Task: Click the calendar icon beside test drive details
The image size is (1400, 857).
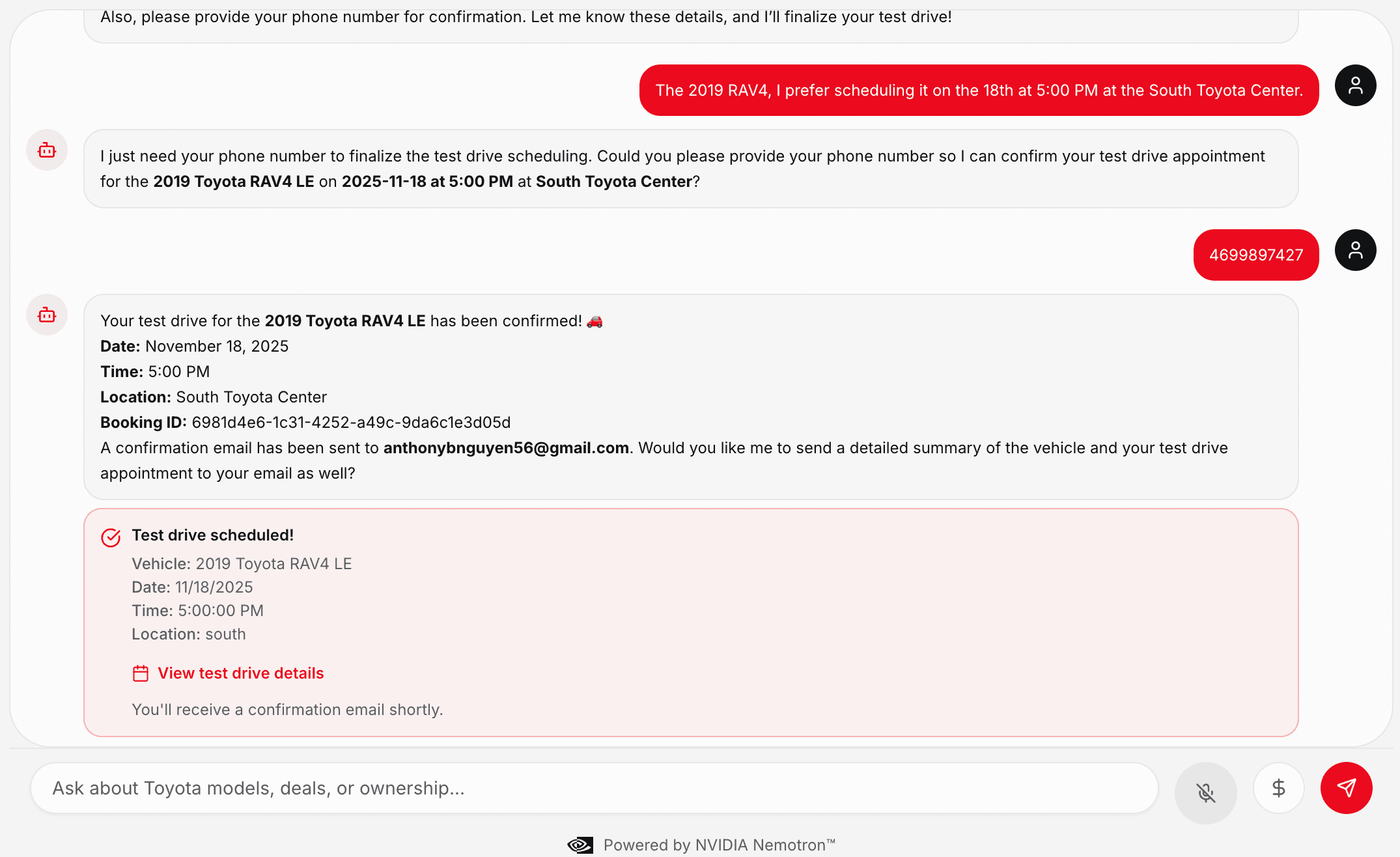Action: coord(141,673)
